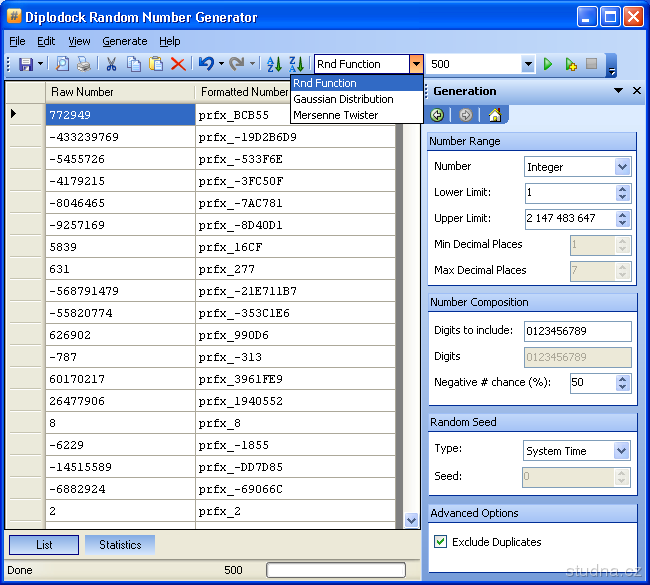Click the green Back arrow in Generation panel
Screen dimensions: 650x585
pyautogui.click(x=438, y=115)
